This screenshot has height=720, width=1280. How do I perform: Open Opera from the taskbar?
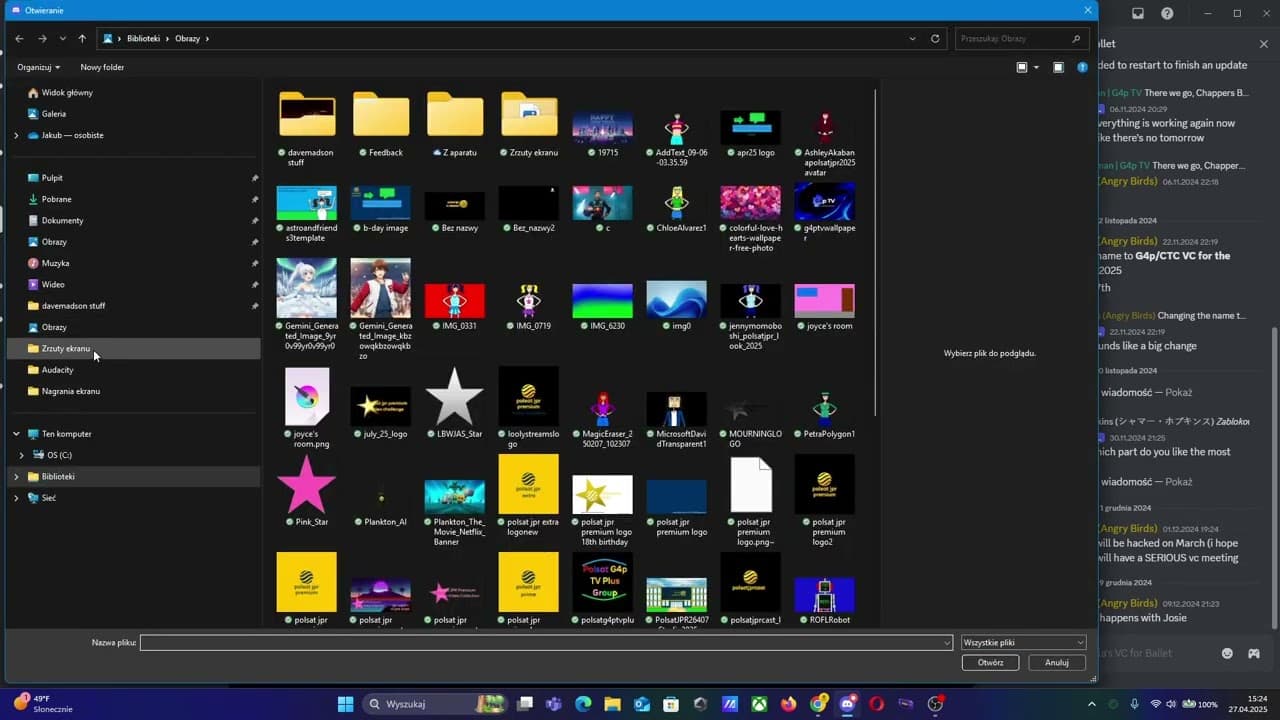(x=877, y=704)
